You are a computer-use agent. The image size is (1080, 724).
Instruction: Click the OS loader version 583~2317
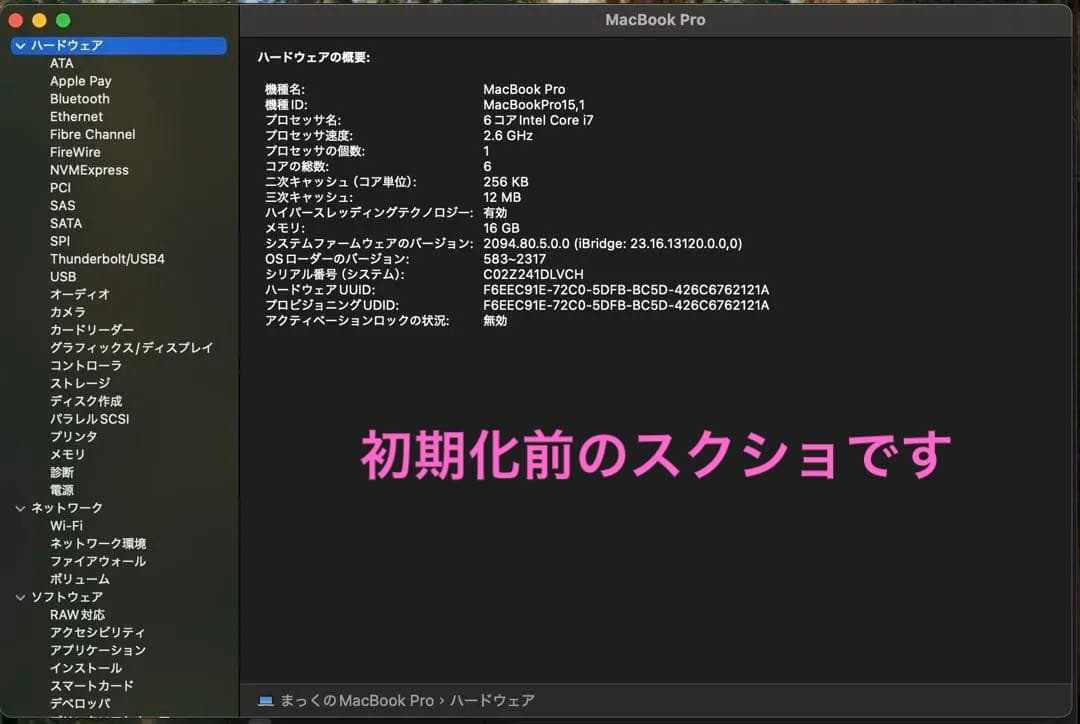point(515,259)
